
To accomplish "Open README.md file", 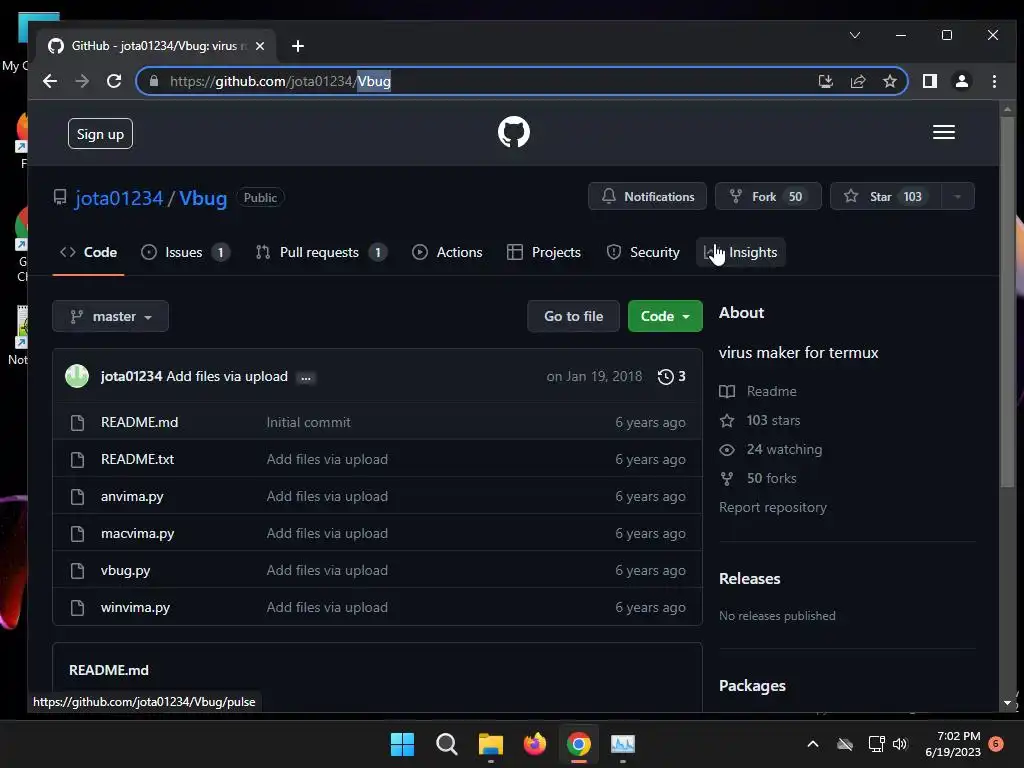I will click(140, 423).
